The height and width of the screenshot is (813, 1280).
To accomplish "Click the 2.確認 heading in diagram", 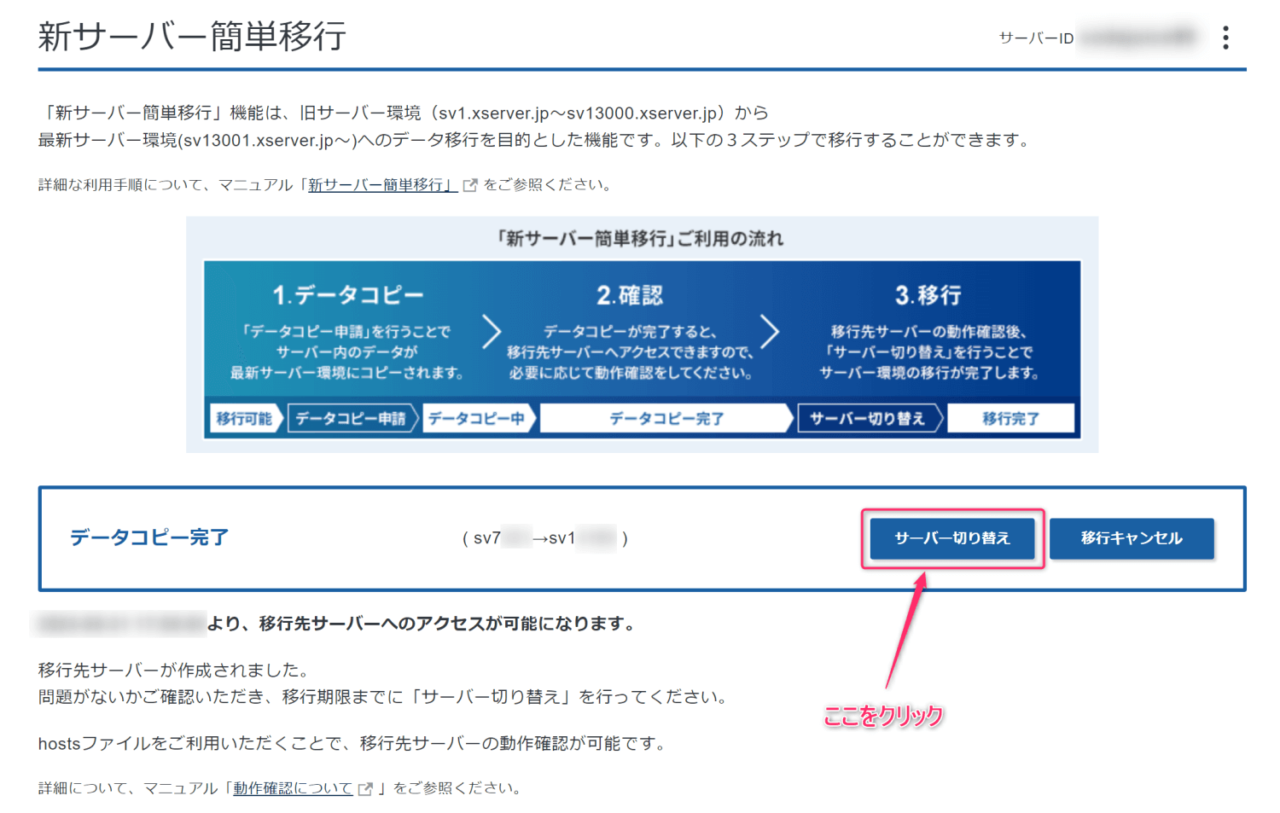I will click(630, 296).
